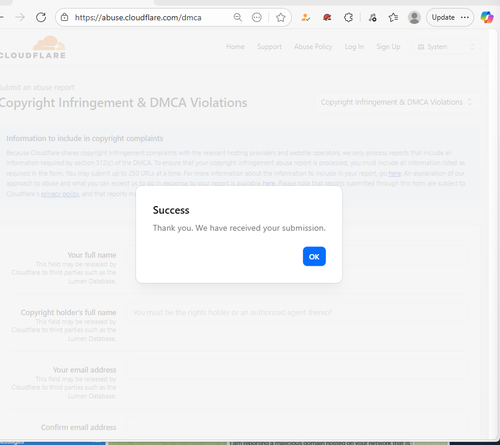This screenshot has height=445, width=500.
Task: Open the icon right of Extensions divider
Action: pos(372,17)
